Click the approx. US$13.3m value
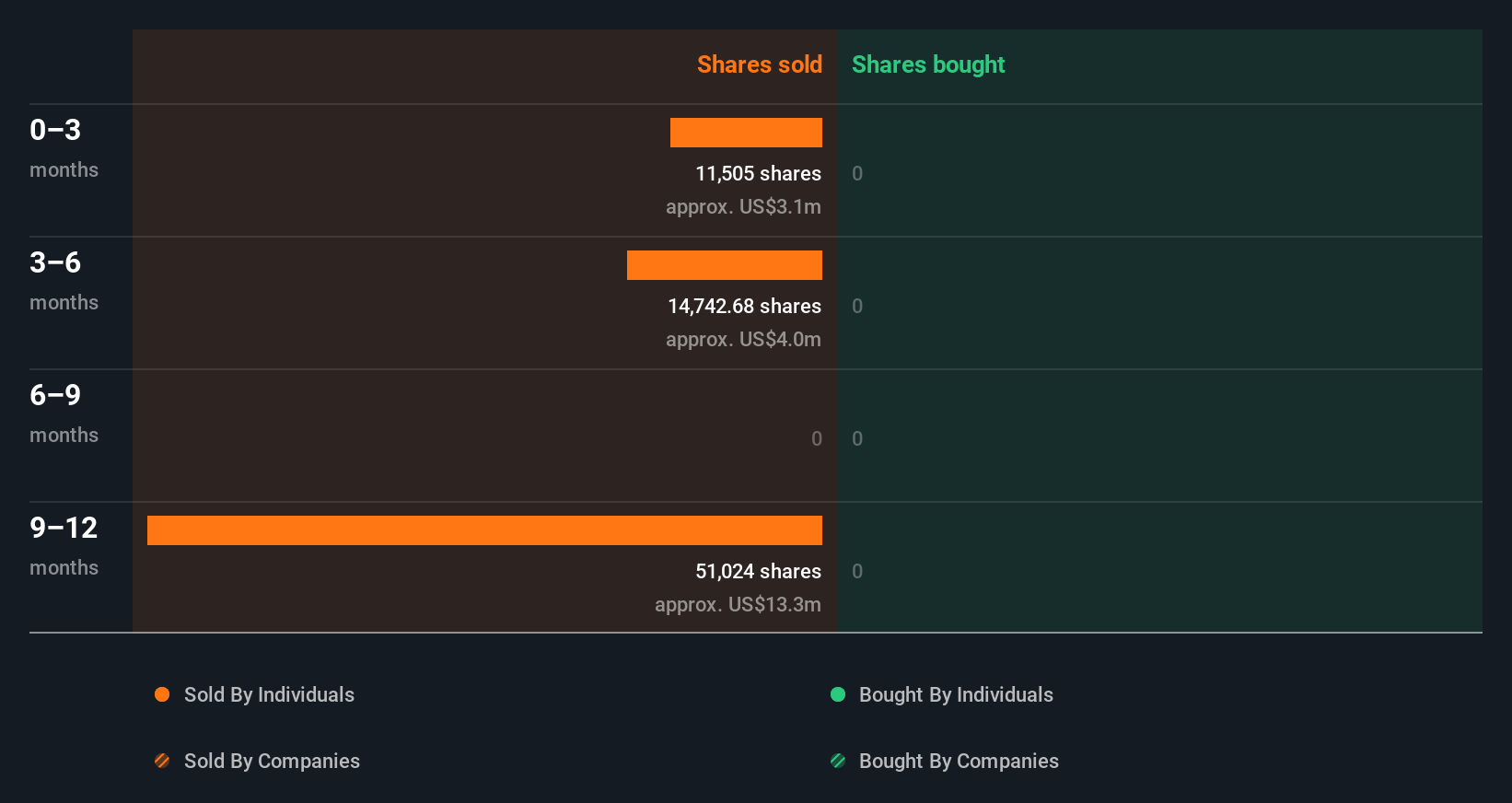Image resolution: width=1512 pixels, height=803 pixels. tap(738, 604)
